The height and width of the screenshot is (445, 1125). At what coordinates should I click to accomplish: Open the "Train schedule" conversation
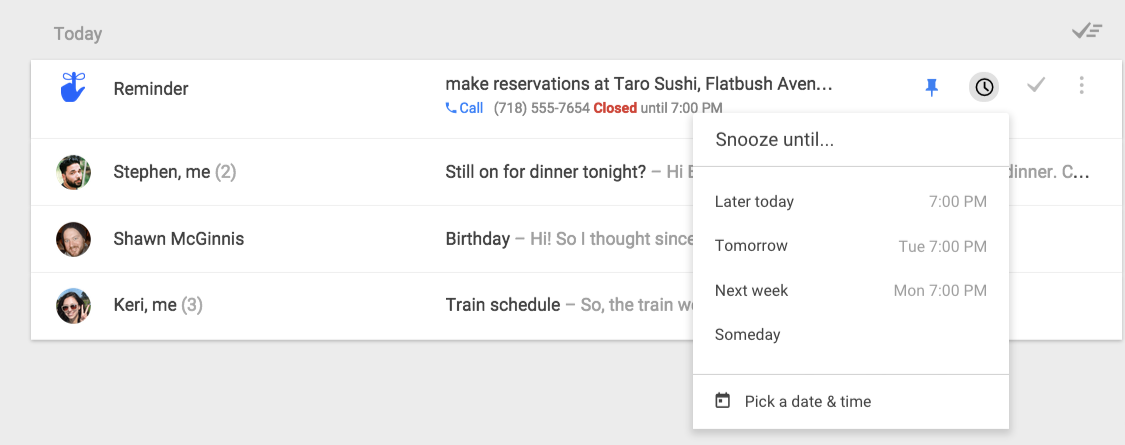(502, 305)
